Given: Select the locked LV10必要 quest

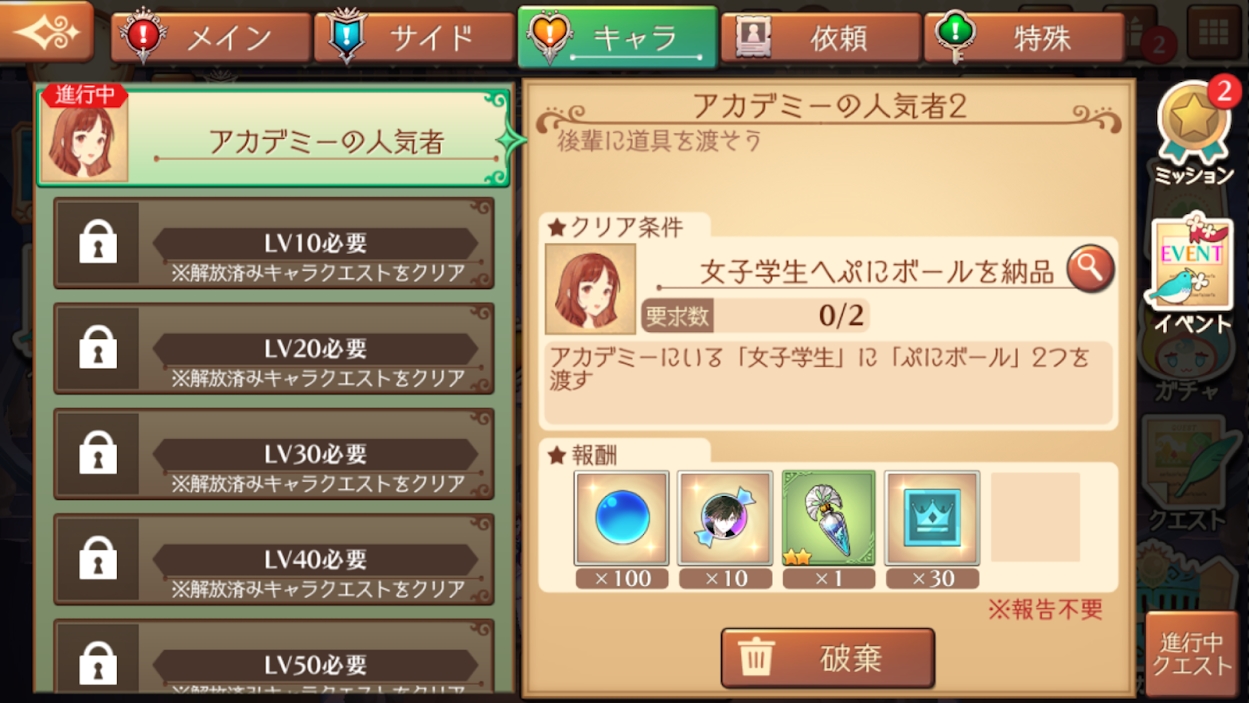Looking at the screenshot, I should click(x=274, y=243).
